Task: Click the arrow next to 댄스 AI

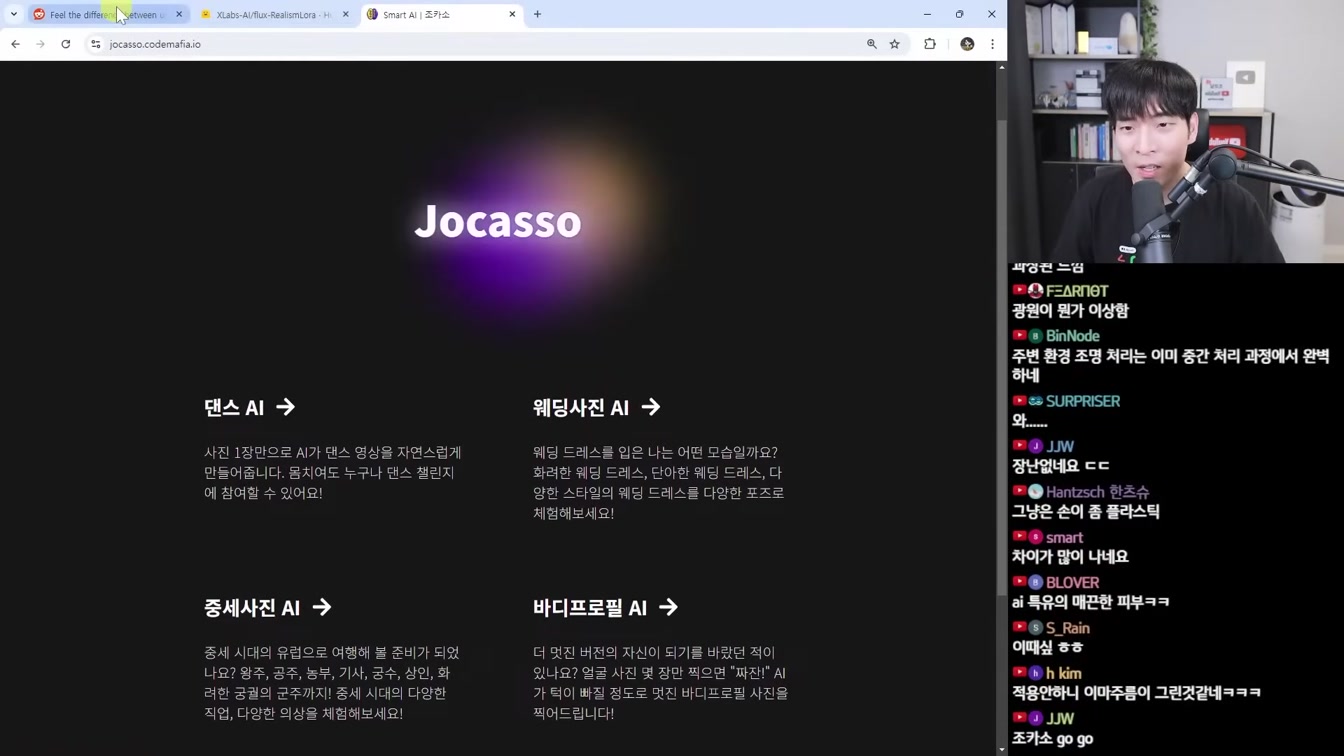Action: click(x=286, y=407)
